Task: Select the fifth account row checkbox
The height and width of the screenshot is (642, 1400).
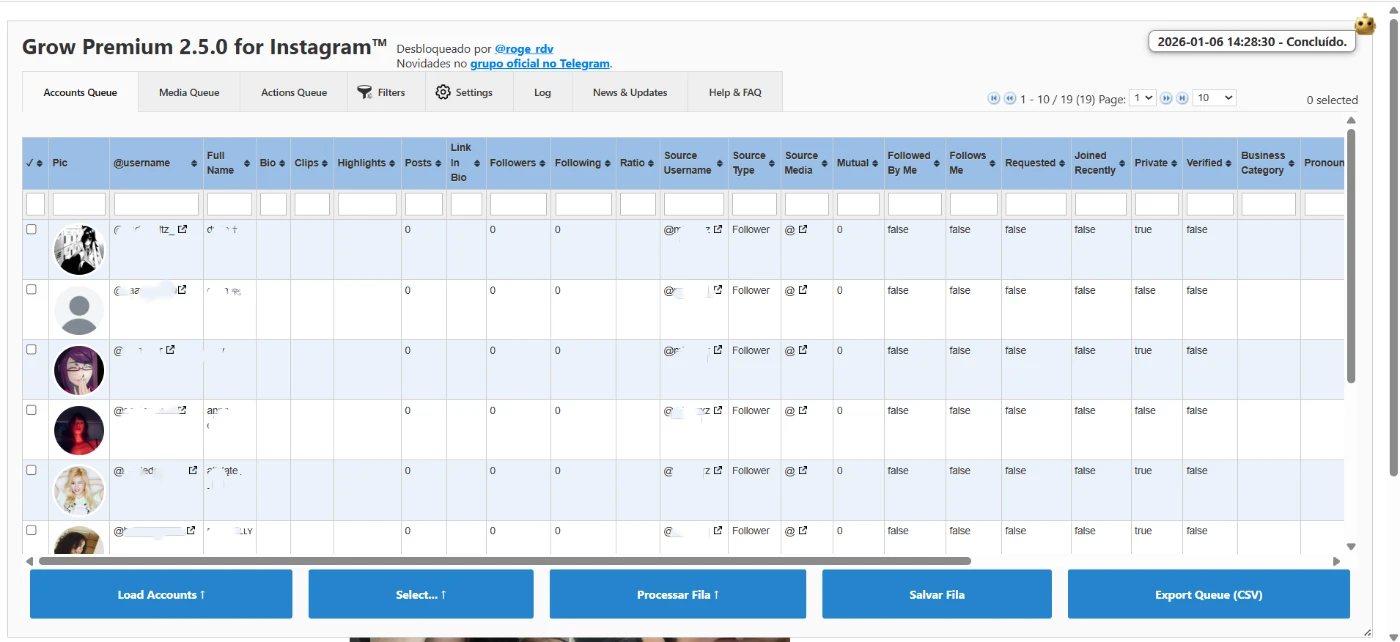Action: 31,469
